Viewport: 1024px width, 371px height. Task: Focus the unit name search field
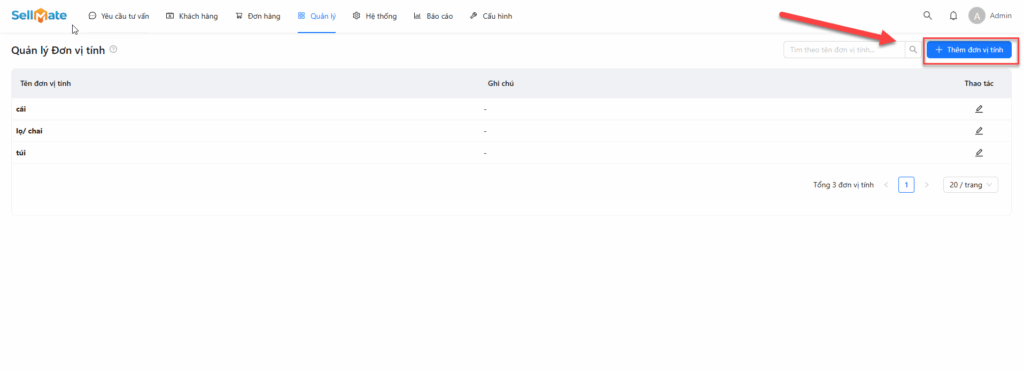click(844, 50)
